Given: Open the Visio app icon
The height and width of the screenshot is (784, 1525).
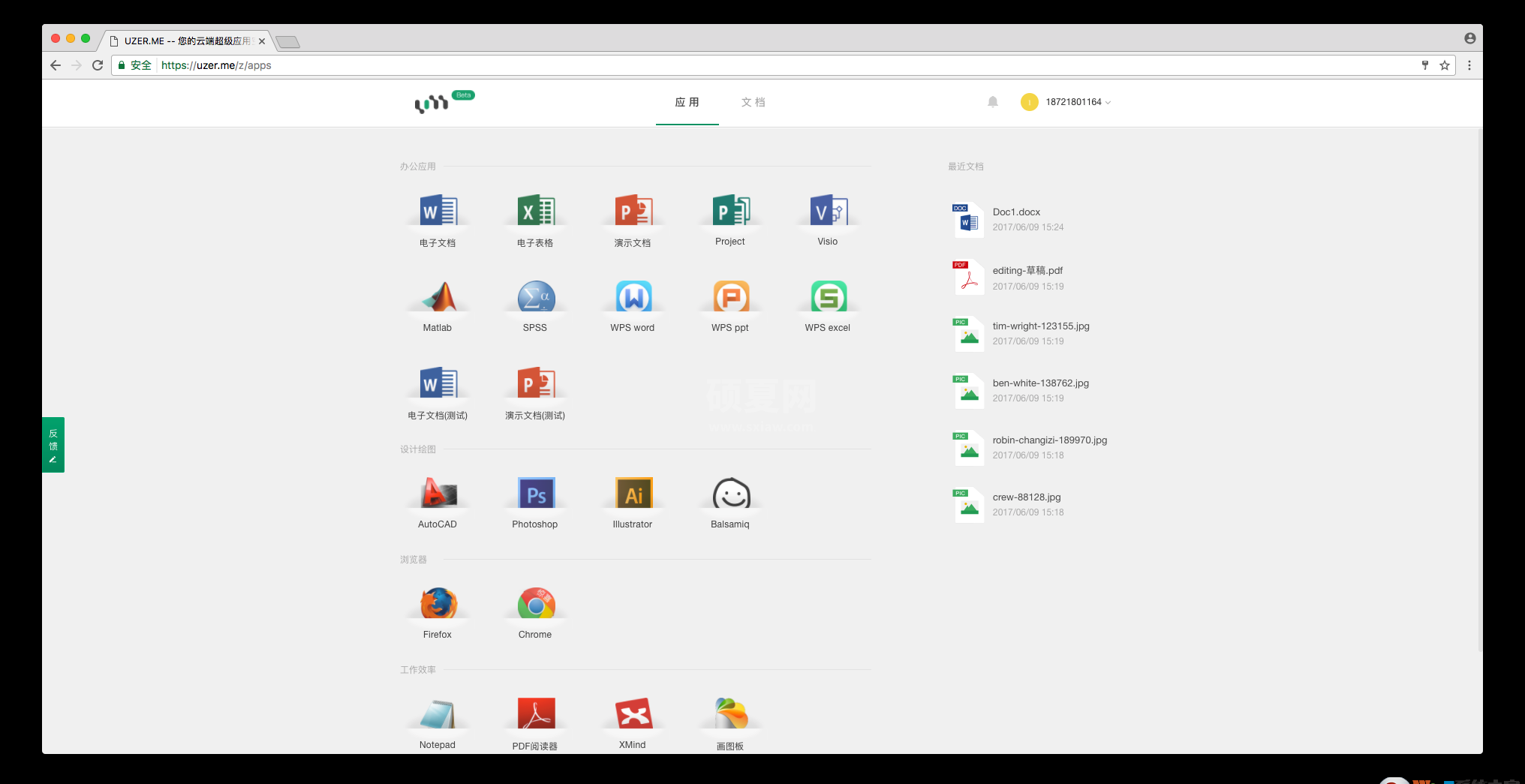Looking at the screenshot, I should coord(829,211).
